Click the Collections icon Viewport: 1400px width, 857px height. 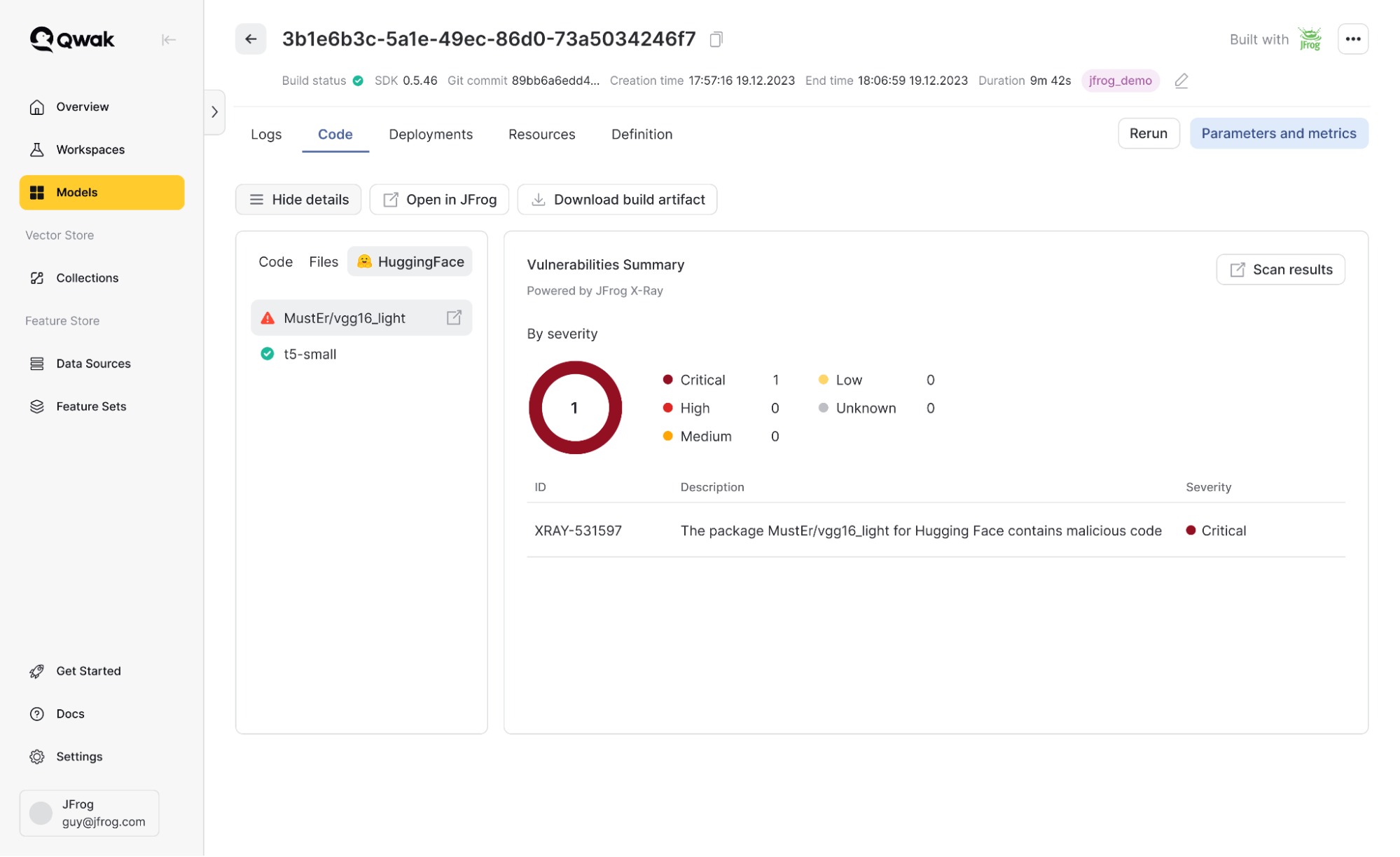[x=37, y=277]
